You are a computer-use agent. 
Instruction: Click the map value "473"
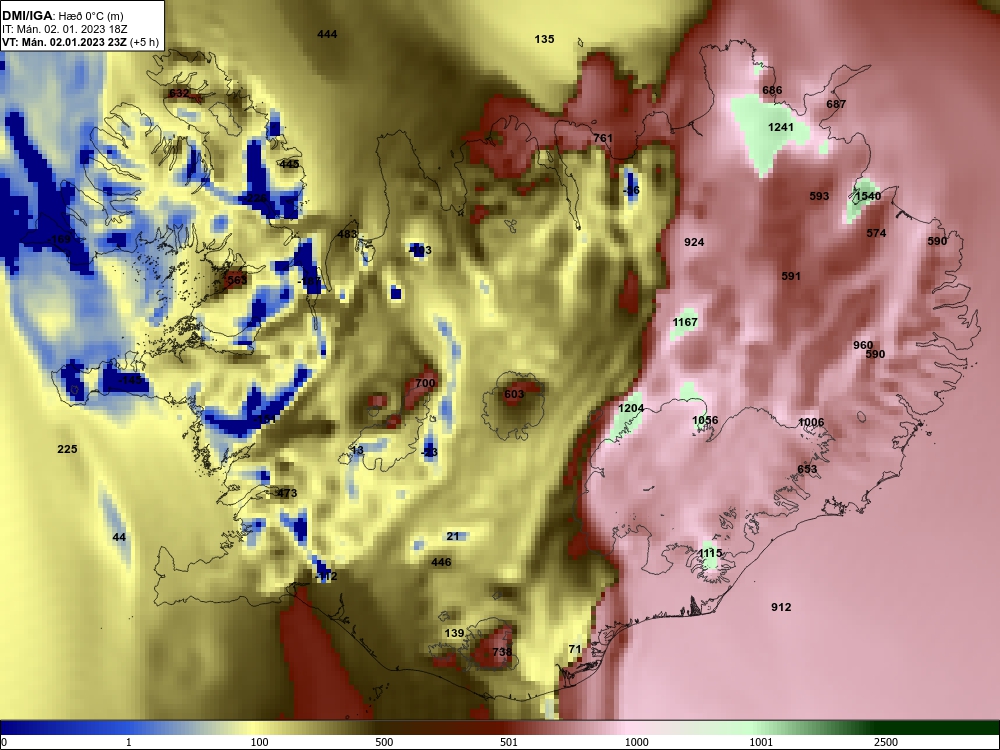pos(287,494)
